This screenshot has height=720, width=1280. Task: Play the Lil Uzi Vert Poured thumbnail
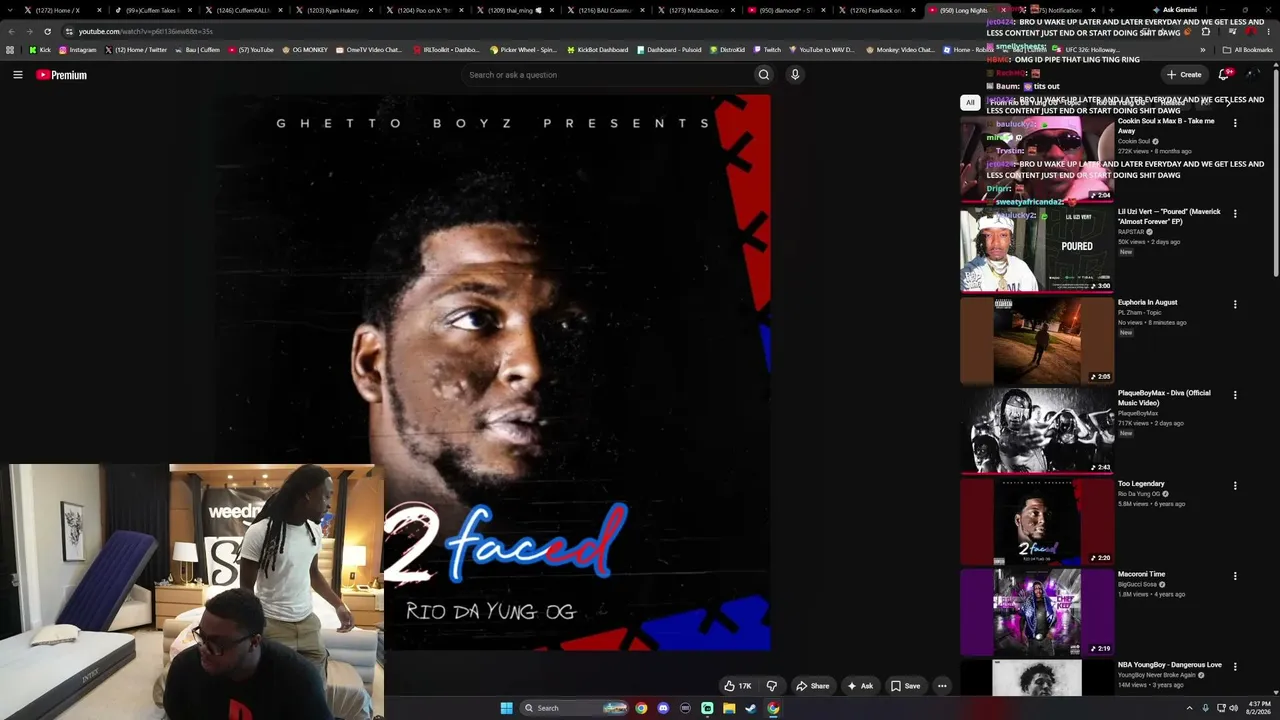point(1037,250)
